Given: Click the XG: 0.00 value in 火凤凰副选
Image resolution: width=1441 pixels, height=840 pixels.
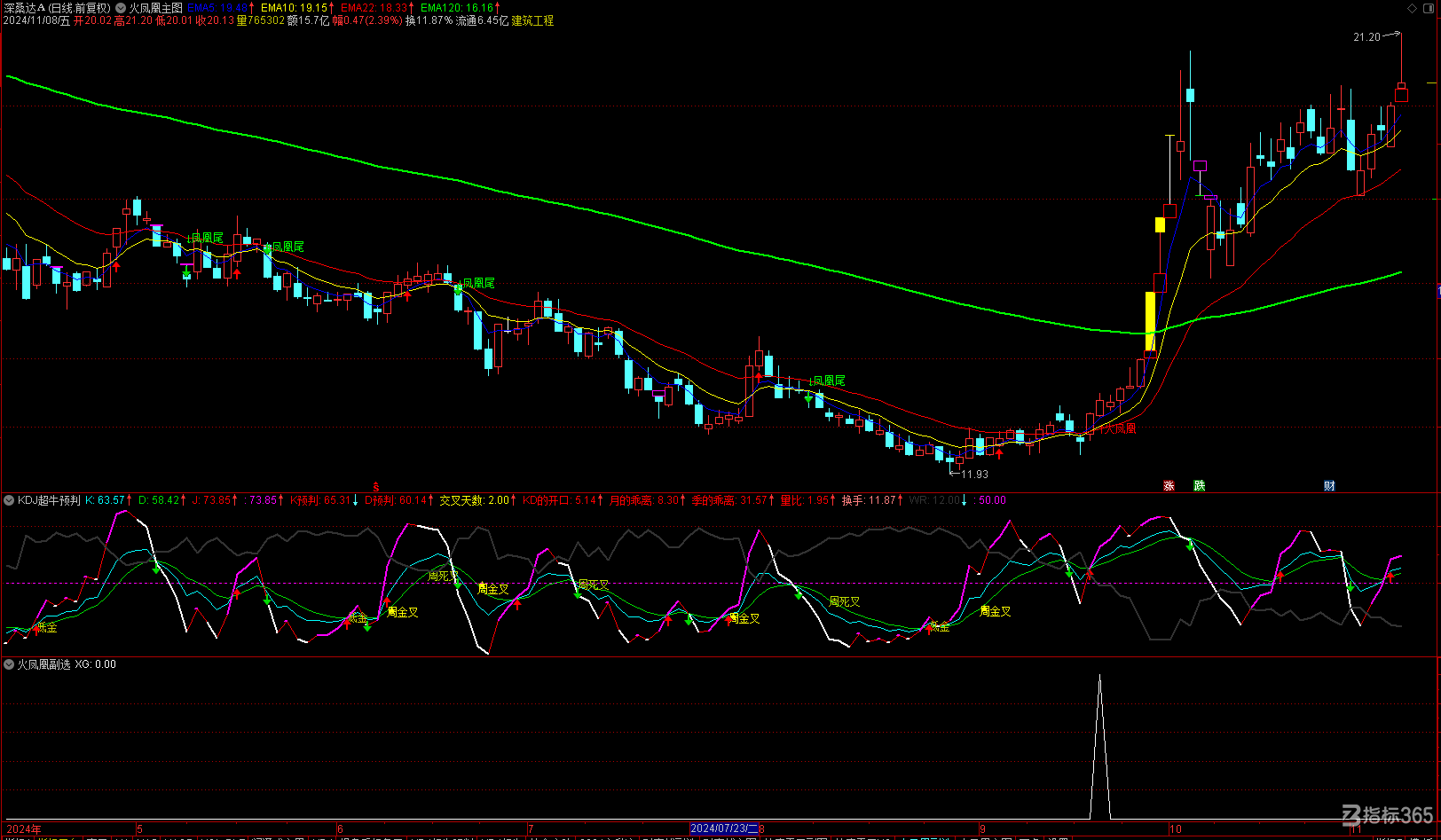Looking at the screenshot, I should coord(95,664).
